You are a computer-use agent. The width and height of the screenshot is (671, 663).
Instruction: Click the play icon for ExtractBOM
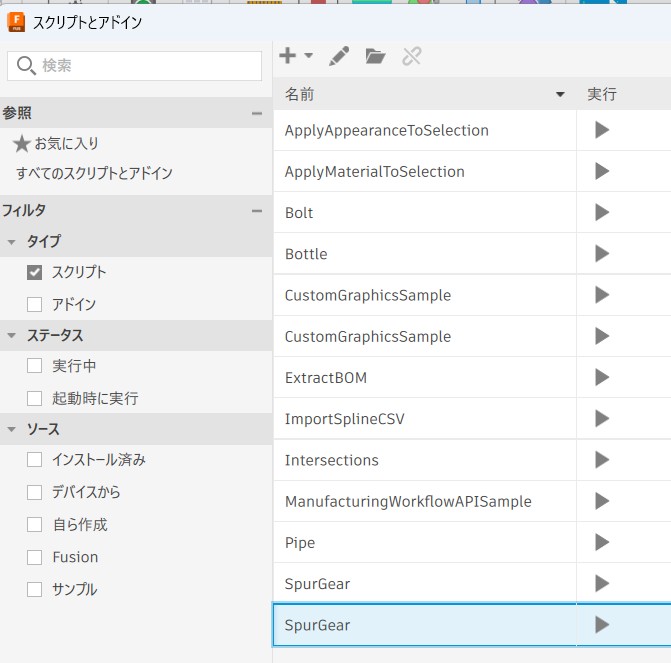click(x=602, y=377)
